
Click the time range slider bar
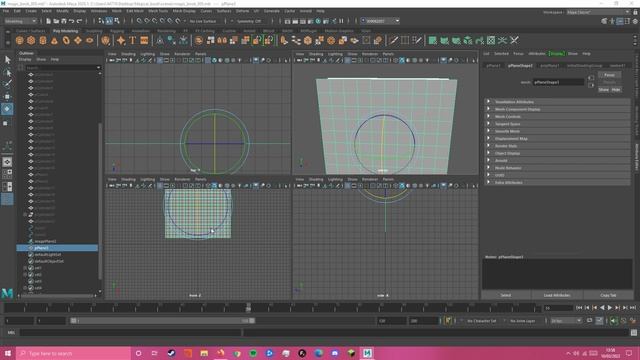coord(162,321)
